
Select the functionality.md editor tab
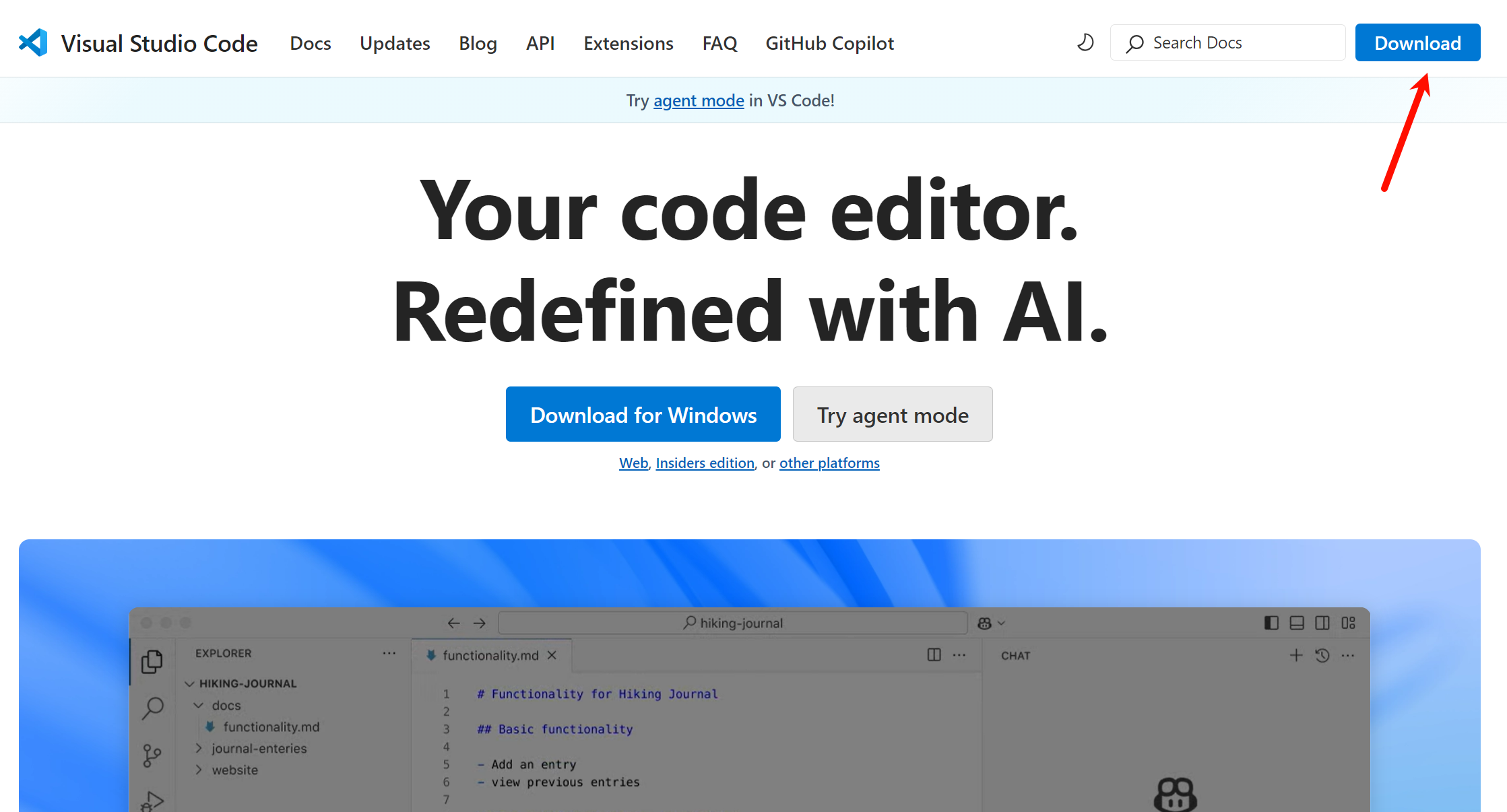tap(492, 655)
